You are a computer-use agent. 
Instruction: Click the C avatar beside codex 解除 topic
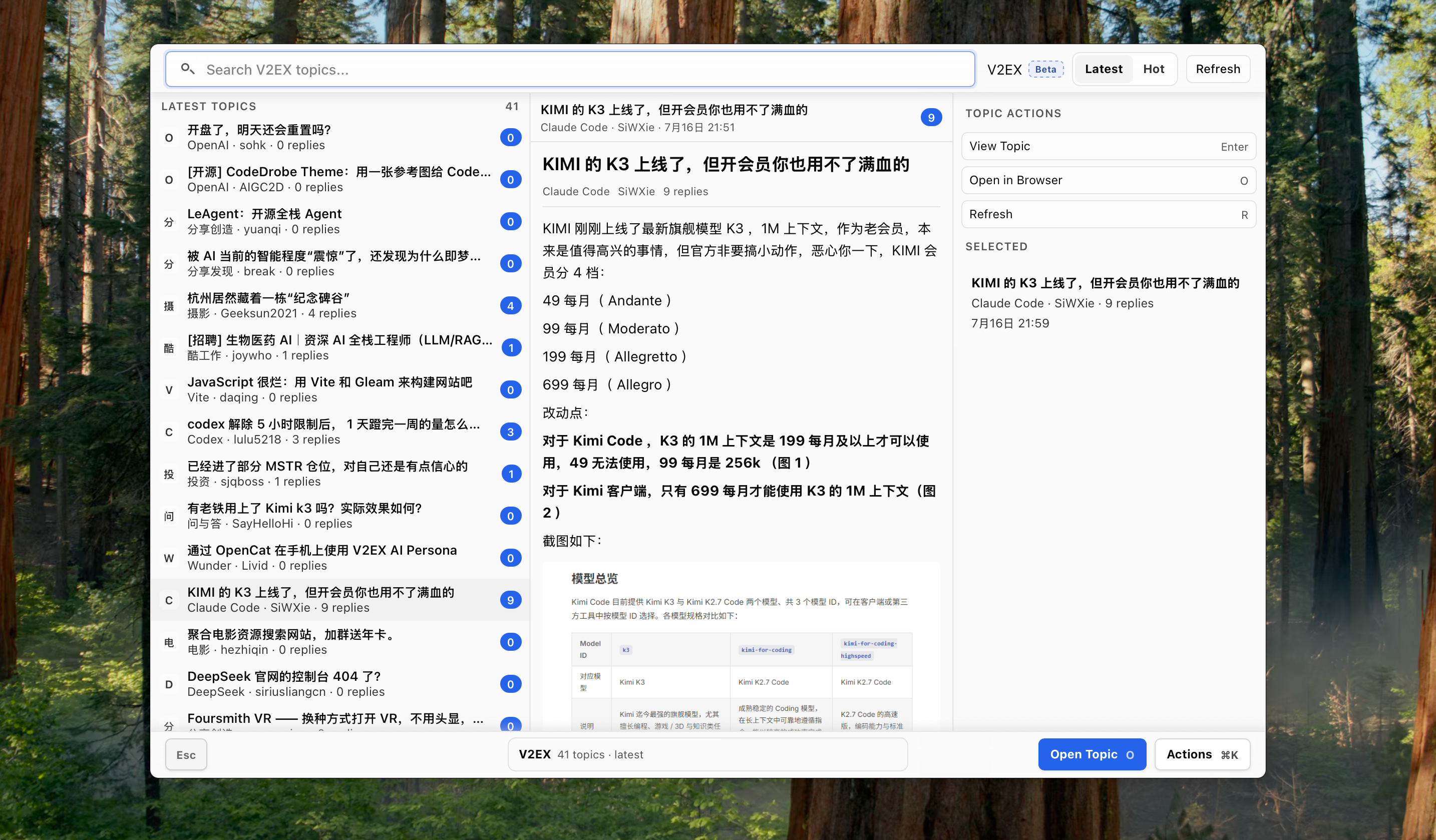click(169, 432)
